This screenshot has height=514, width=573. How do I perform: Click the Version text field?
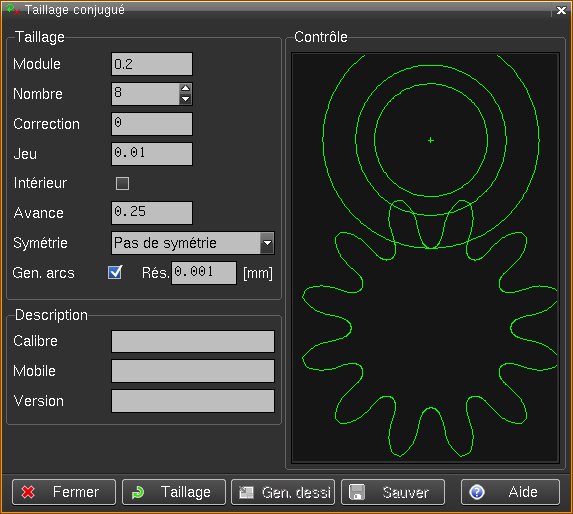(193, 401)
